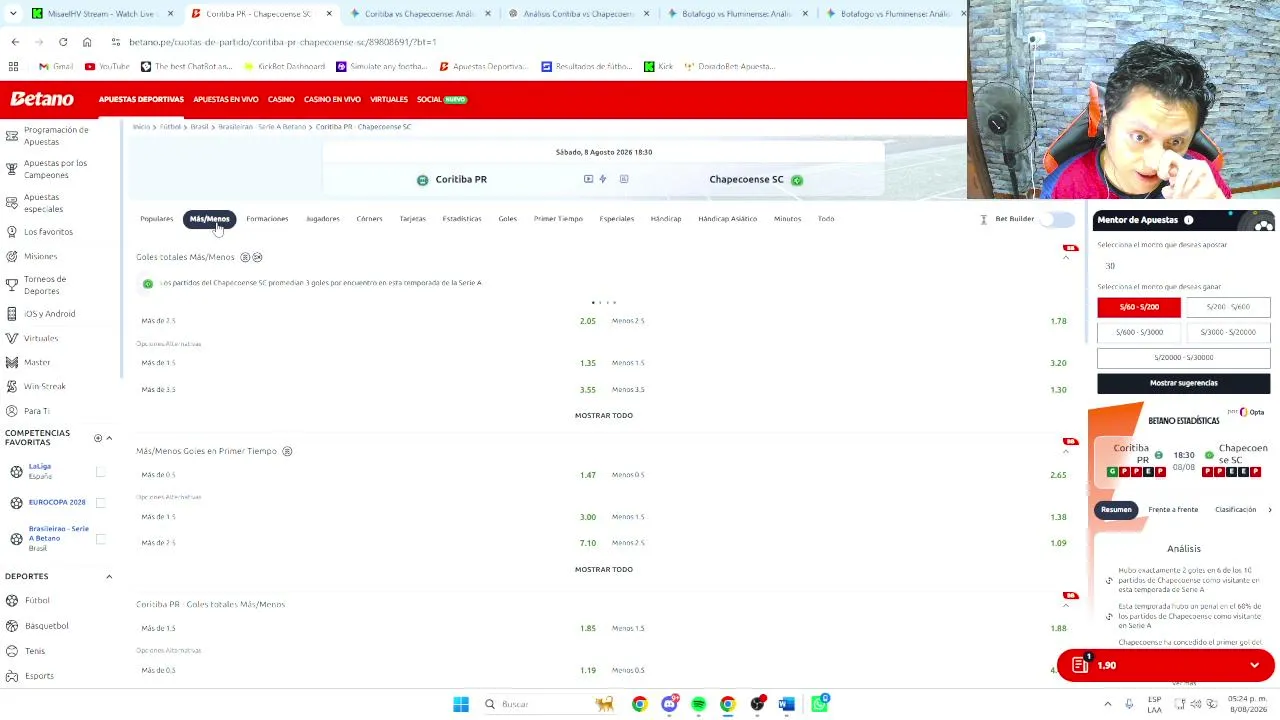The height and width of the screenshot is (720, 1280).
Task: Expand the bet slip with chevron
Action: coord(1255,665)
